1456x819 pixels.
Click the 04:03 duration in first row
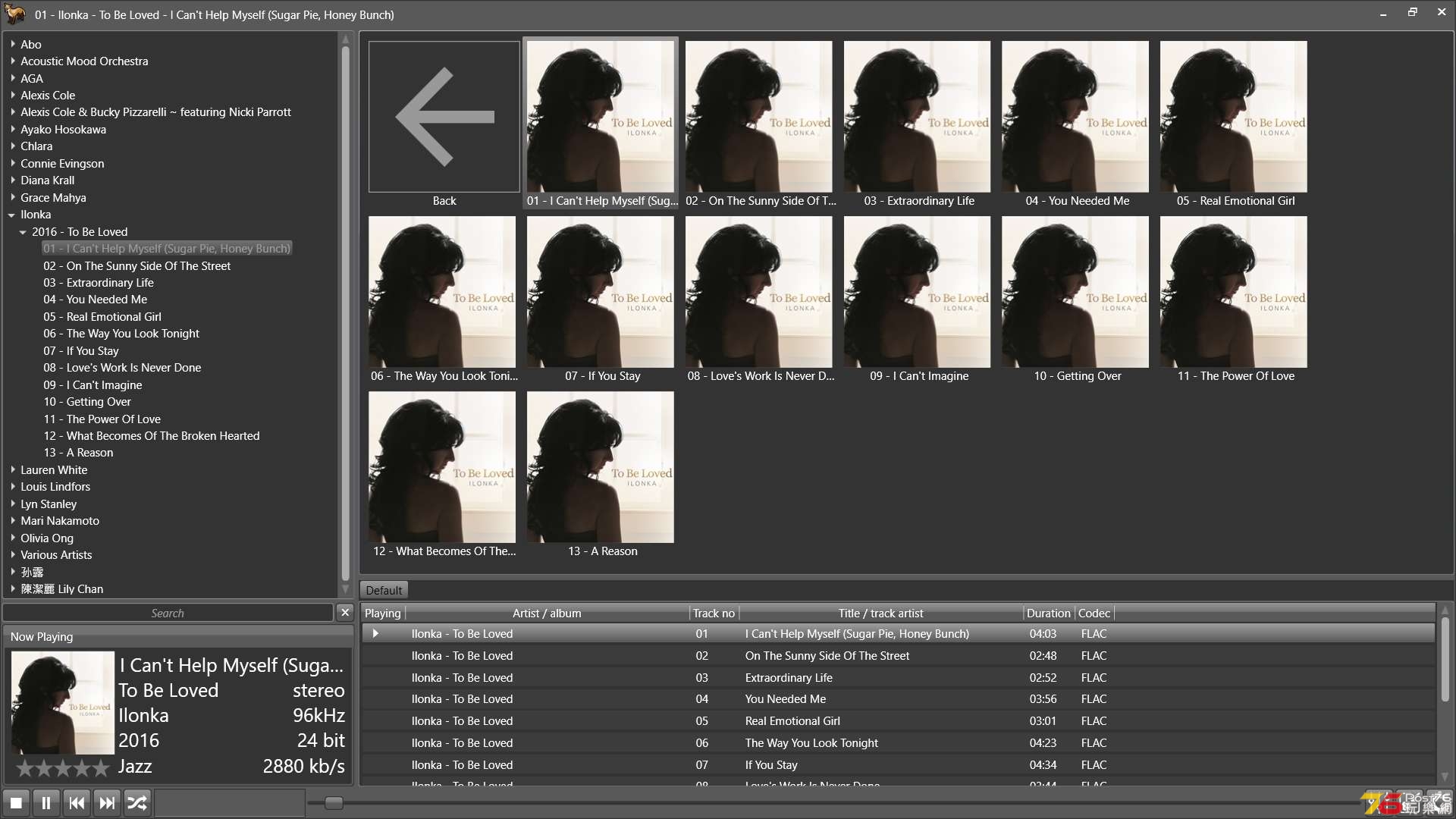click(x=1043, y=633)
